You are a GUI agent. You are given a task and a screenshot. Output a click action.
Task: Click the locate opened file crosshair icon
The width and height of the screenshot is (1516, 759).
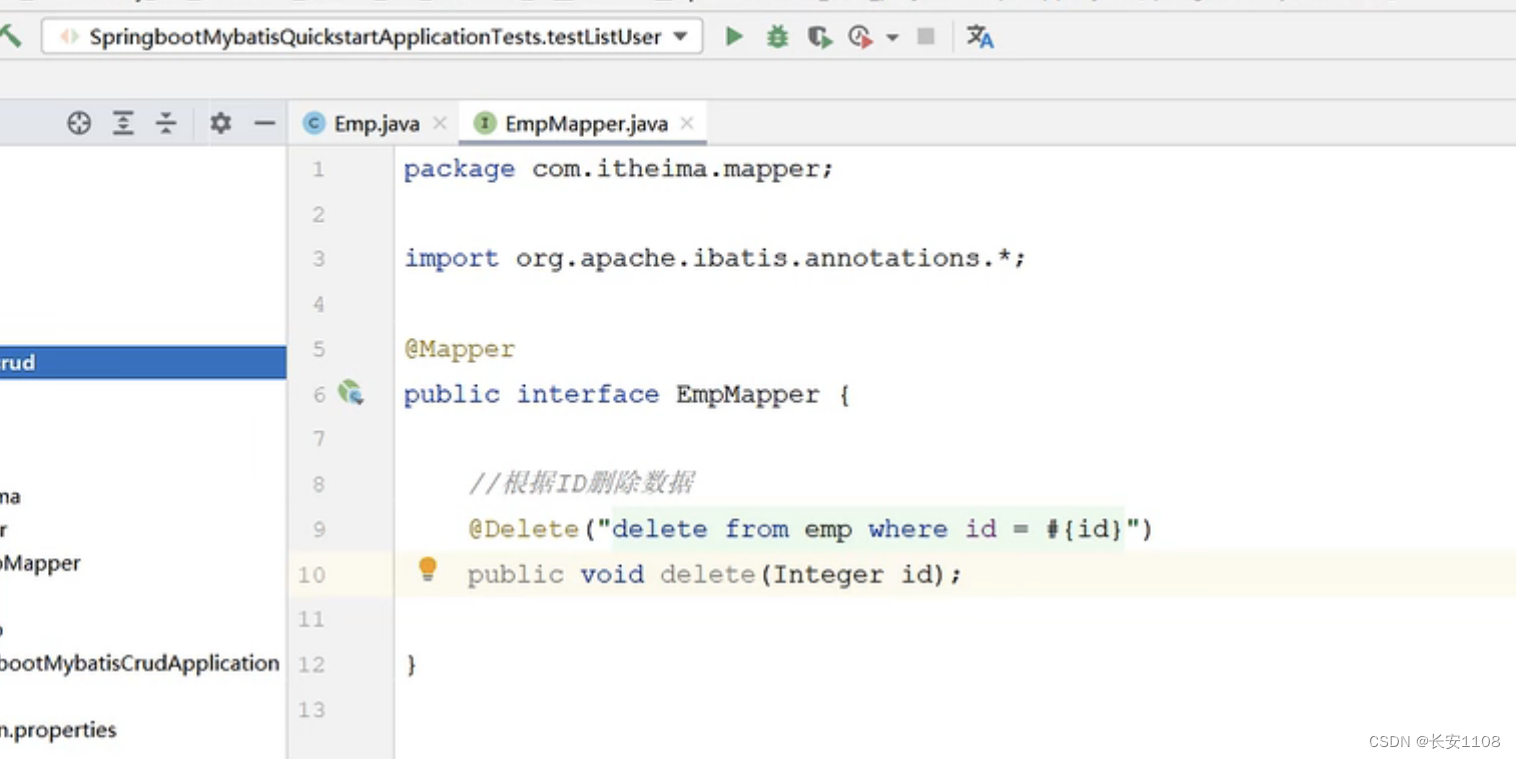79,123
